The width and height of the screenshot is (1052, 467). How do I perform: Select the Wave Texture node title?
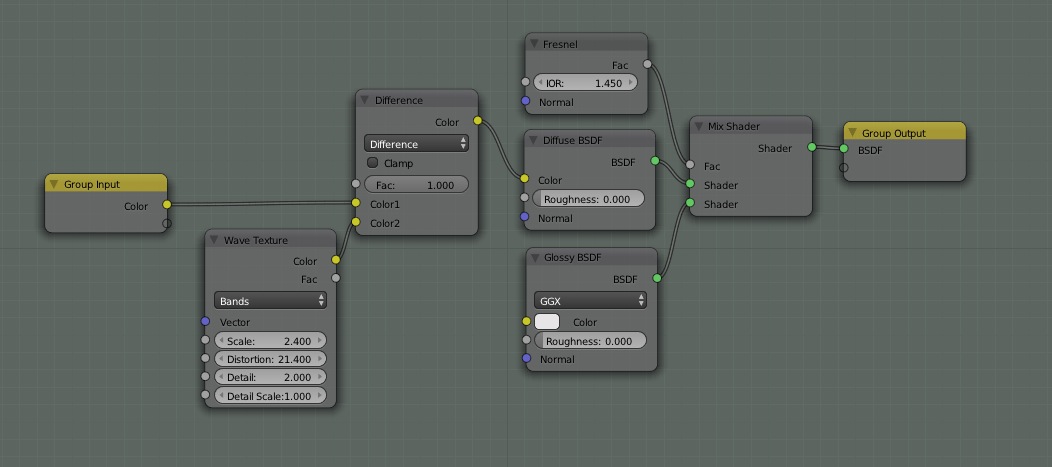256,240
